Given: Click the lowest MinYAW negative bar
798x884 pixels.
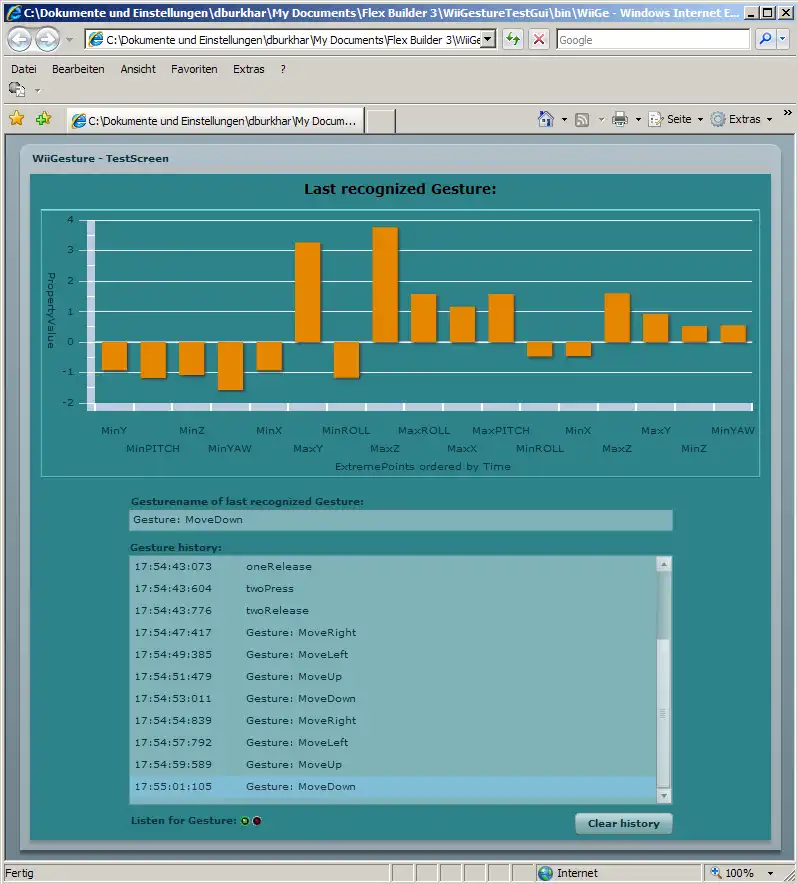Looking at the screenshot, I should (x=231, y=366).
